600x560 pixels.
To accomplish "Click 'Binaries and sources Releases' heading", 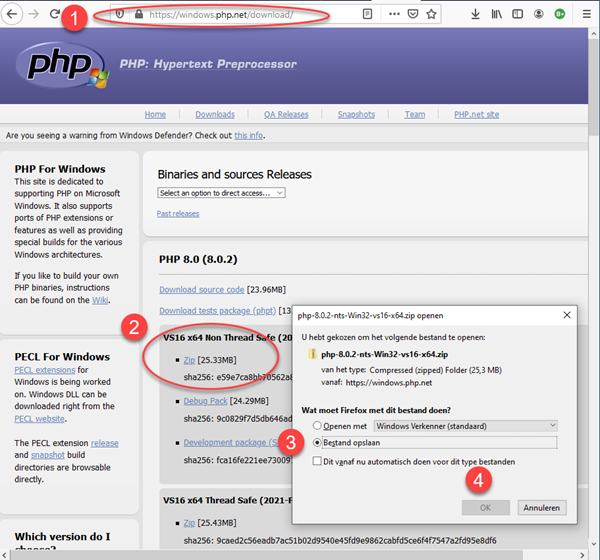I will tap(235, 175).
